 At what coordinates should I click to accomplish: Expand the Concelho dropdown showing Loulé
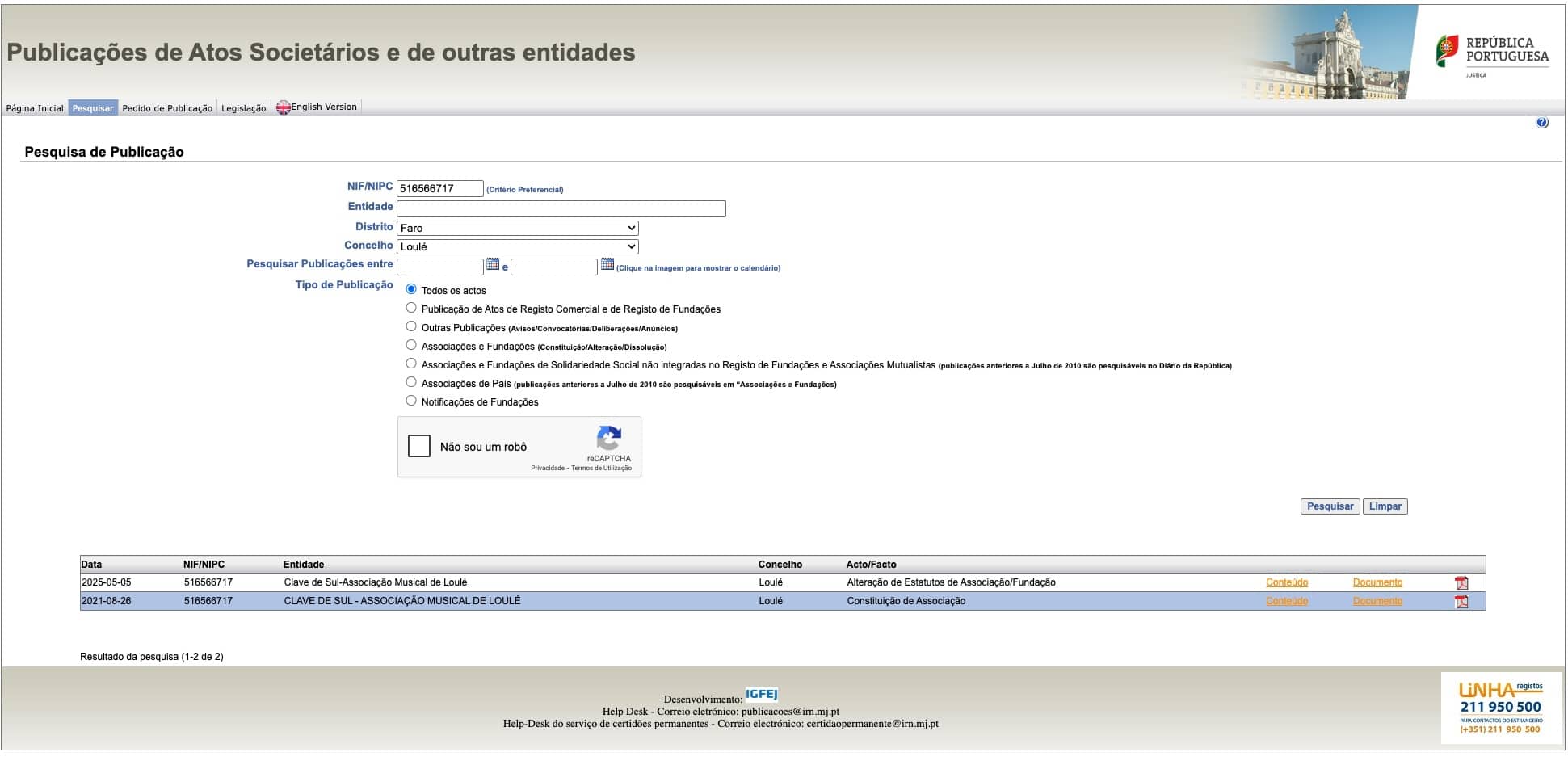[517, 247]
